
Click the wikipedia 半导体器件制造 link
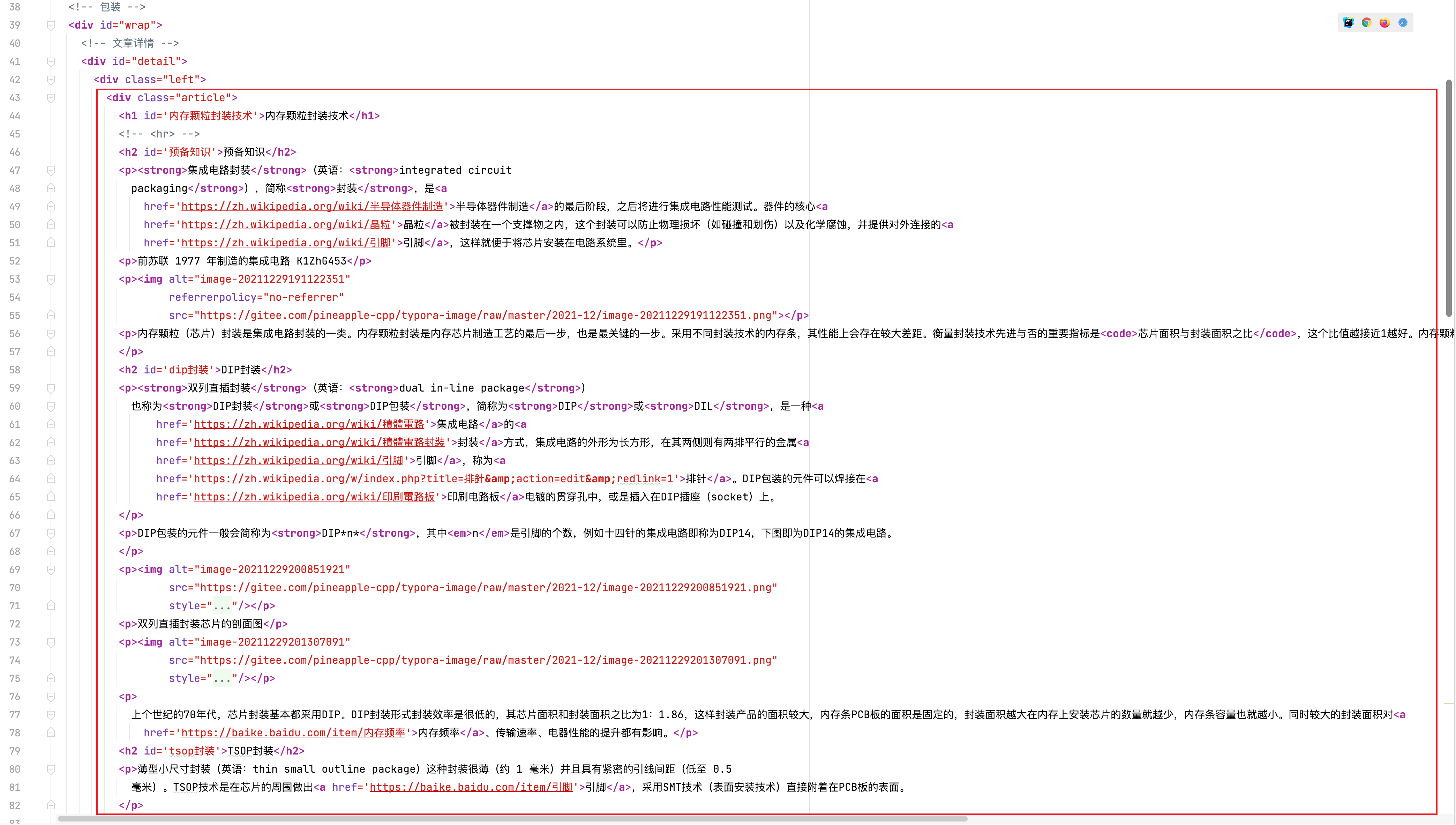click(x=312, y=207)
